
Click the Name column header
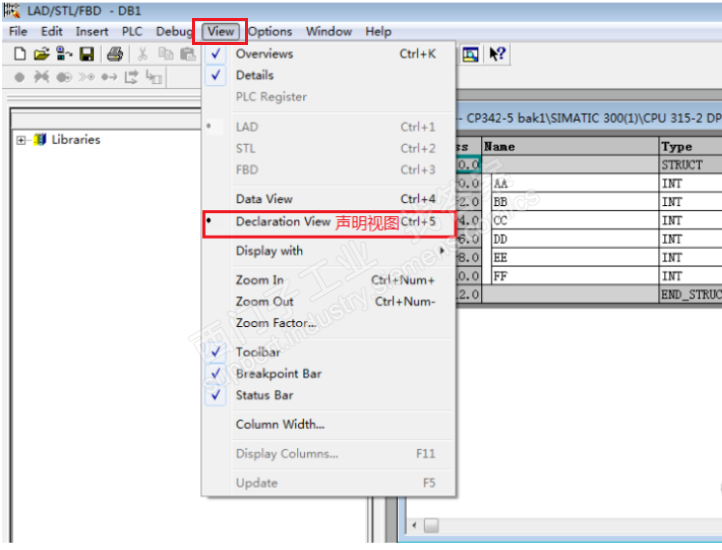click(570, 146)
